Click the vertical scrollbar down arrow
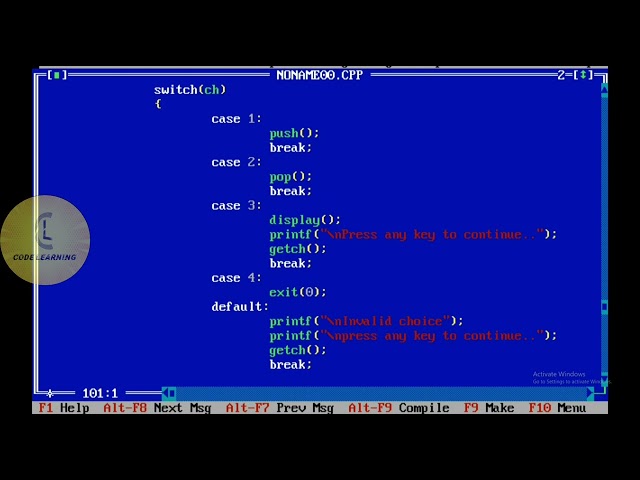 pos(604,378)
